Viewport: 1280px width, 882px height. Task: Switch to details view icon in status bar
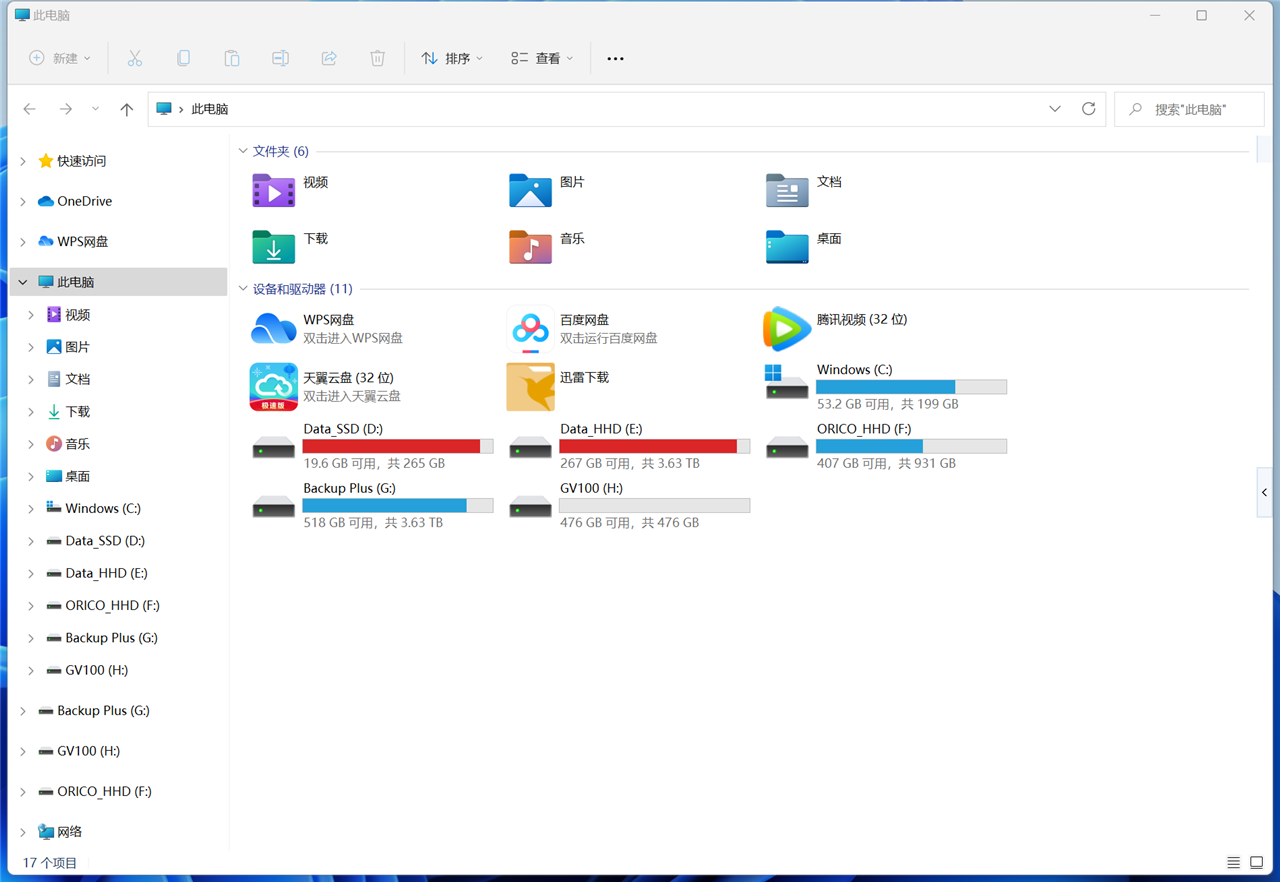(x=1233, y=862)
